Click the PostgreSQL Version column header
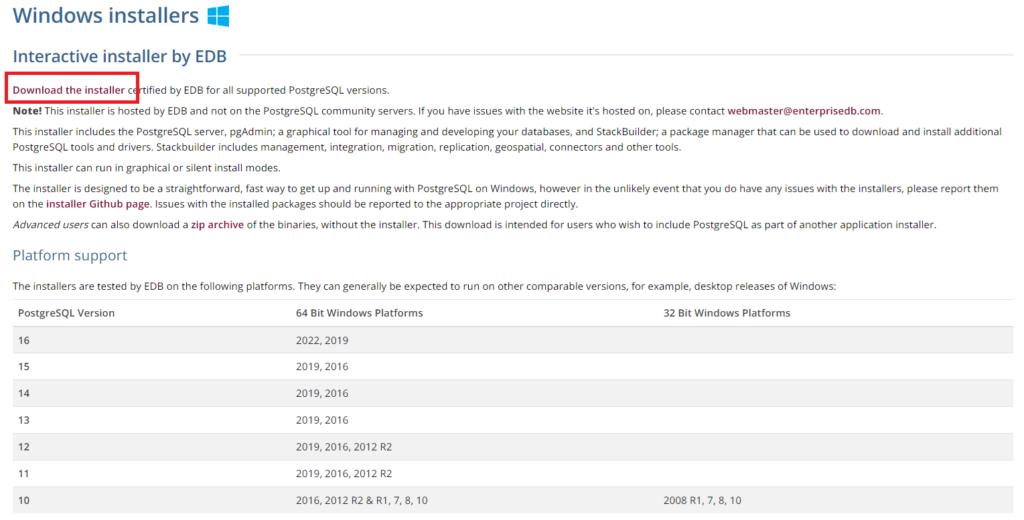The height and width of the screenshot is (520, 1024). point(66,313)
